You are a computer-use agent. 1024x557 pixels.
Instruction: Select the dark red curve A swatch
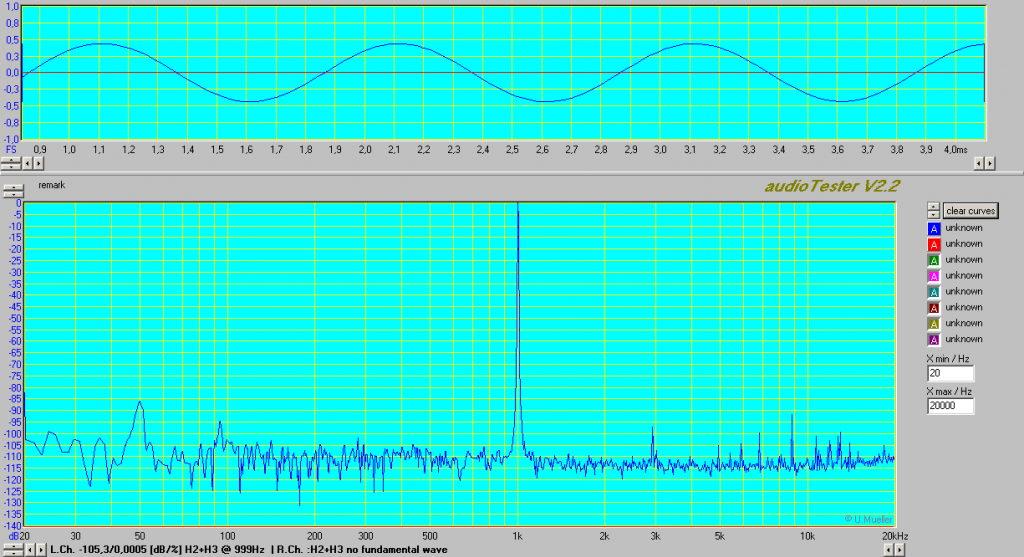[x=934, y=308]
